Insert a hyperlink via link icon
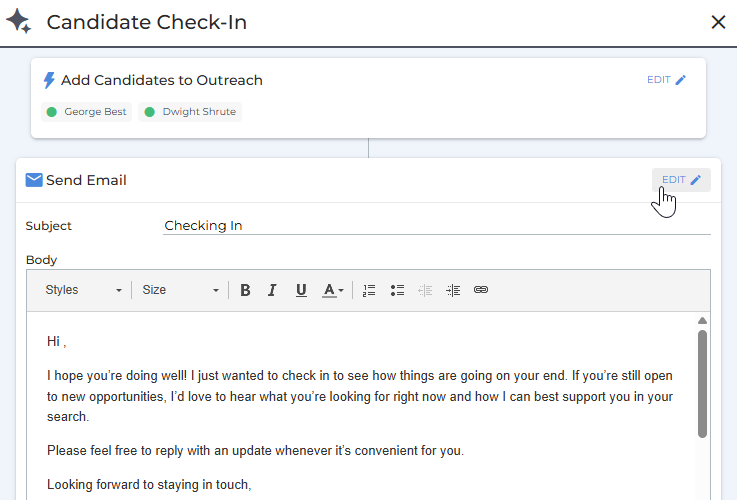The height and width of the screenshot is (500, 737). pyautogui.click(x=481, y=290)
